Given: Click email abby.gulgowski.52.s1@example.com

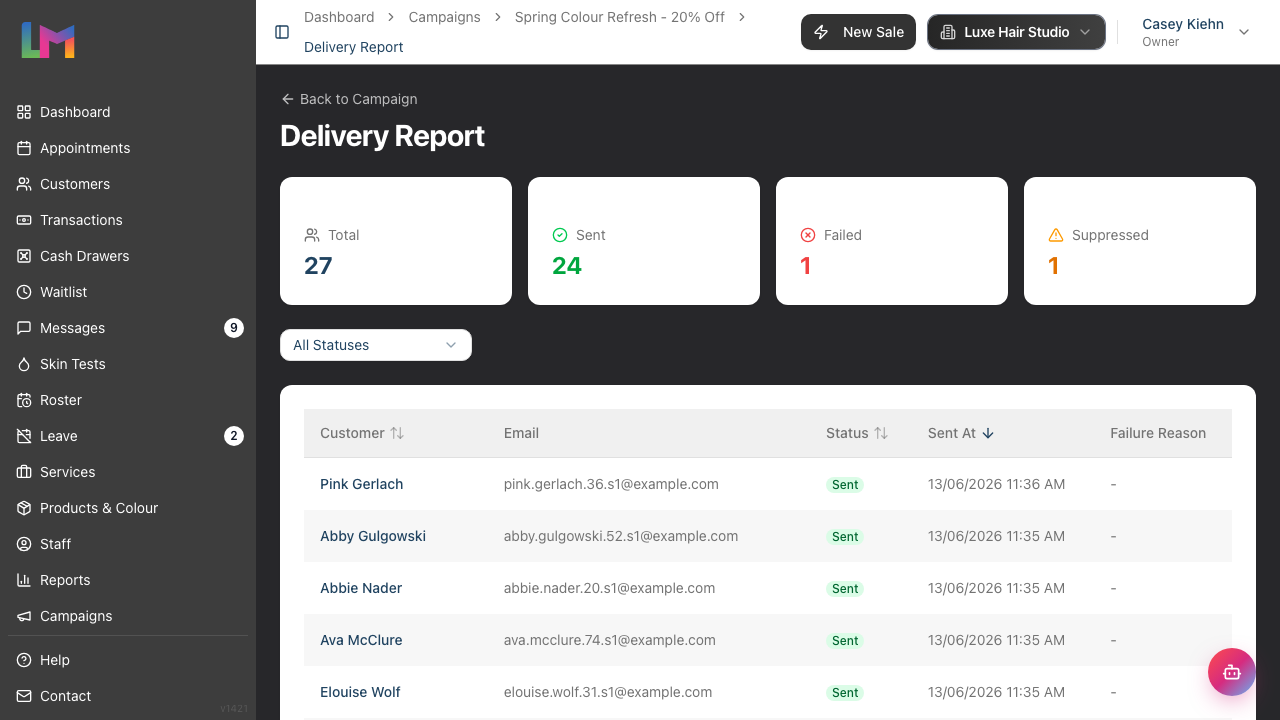Looking at the screenshot, I should 621,536.
